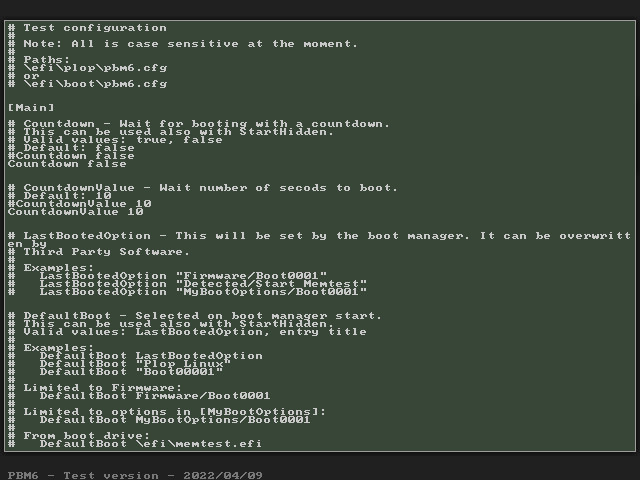Click the active 'CountdownValue 10' line
Viewport: 640px width, 480px height.
tap(76, 212)
